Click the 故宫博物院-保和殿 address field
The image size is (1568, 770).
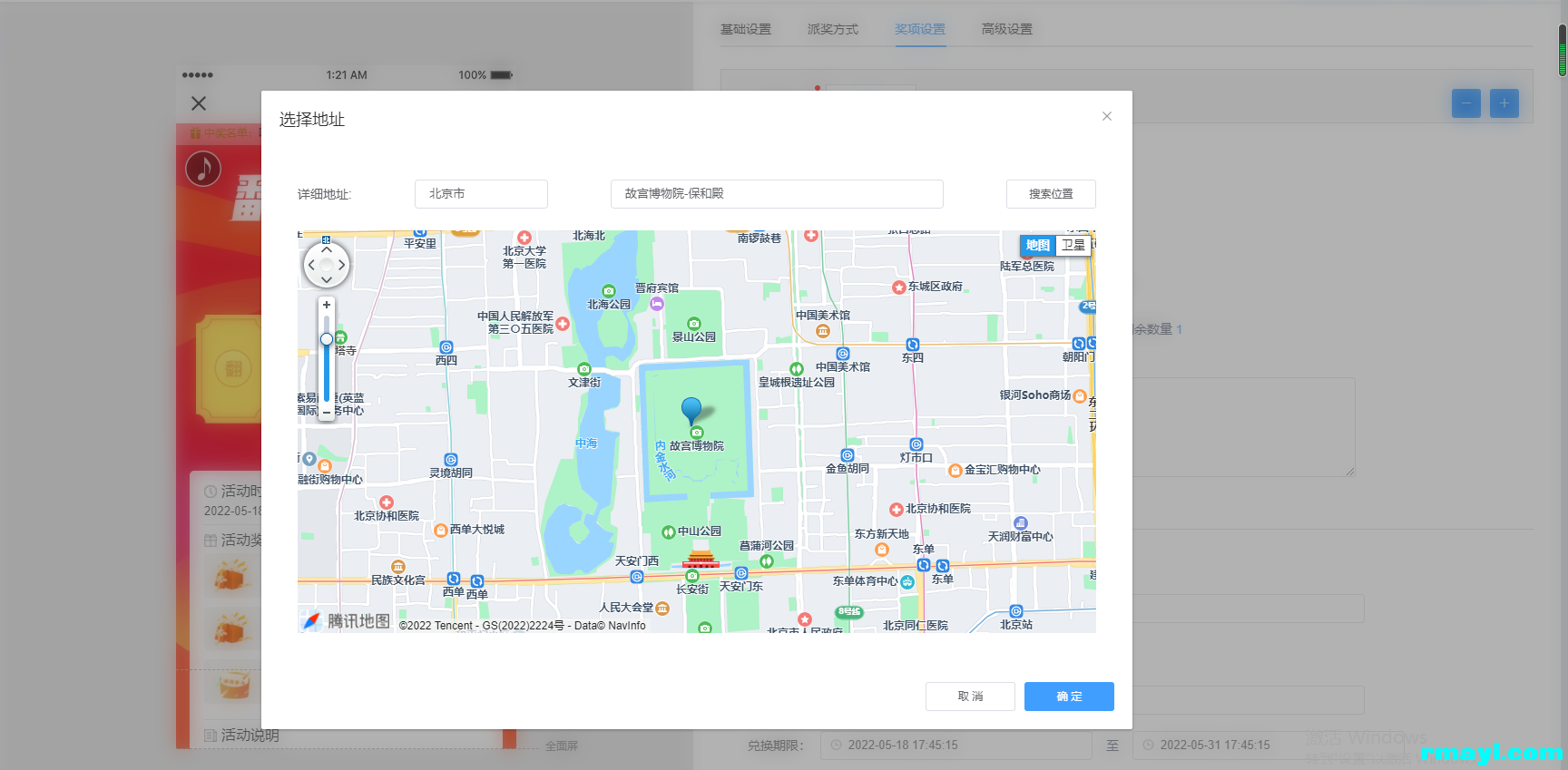pos(777,194)
